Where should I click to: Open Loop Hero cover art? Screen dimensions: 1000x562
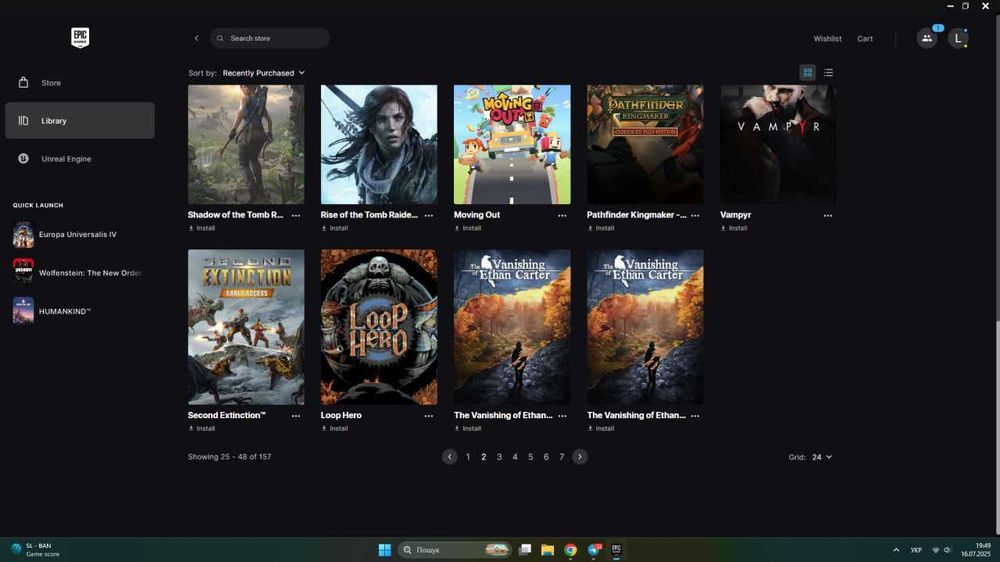click(379, 327)
